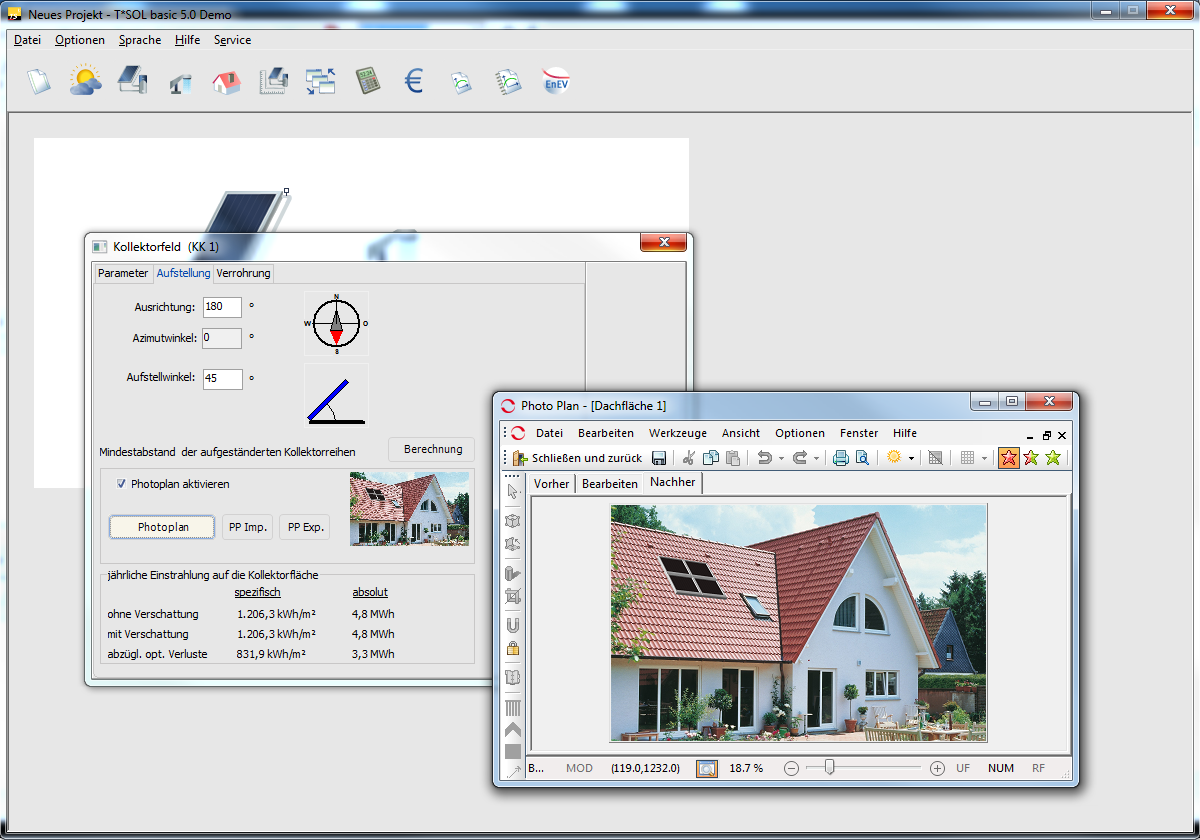Click the copy icon in Photo Plan toolbar
The image size is (1200, 840).
coord(711,458)
